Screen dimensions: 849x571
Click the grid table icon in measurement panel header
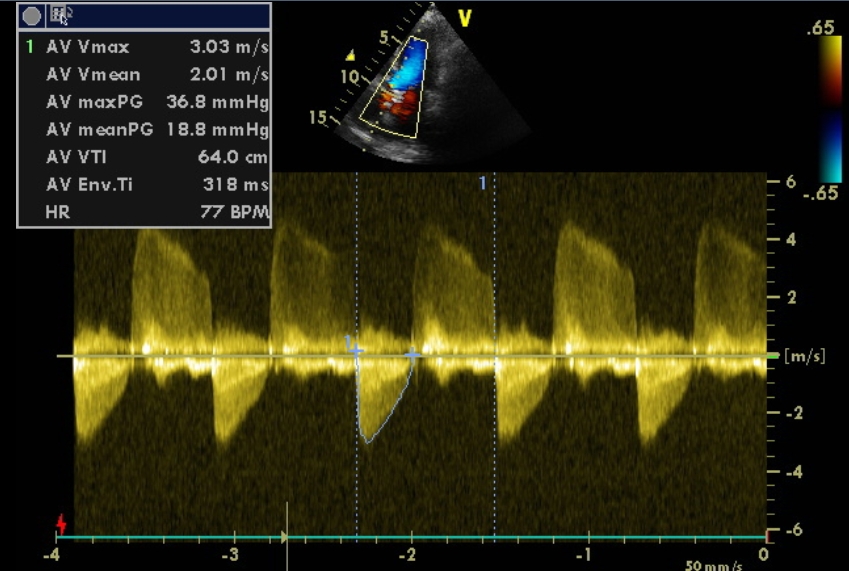[58, 15]
